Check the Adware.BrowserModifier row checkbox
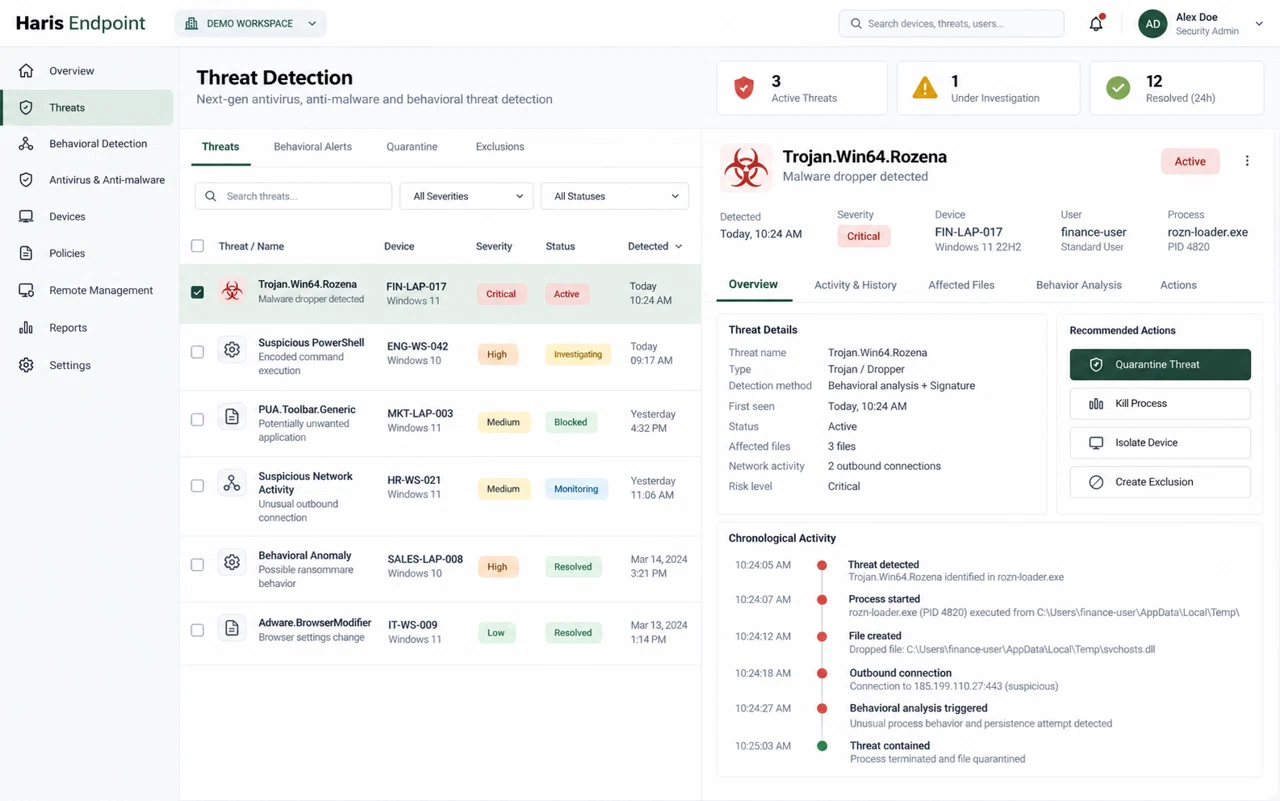1280x801 pixels. (197, 631)
